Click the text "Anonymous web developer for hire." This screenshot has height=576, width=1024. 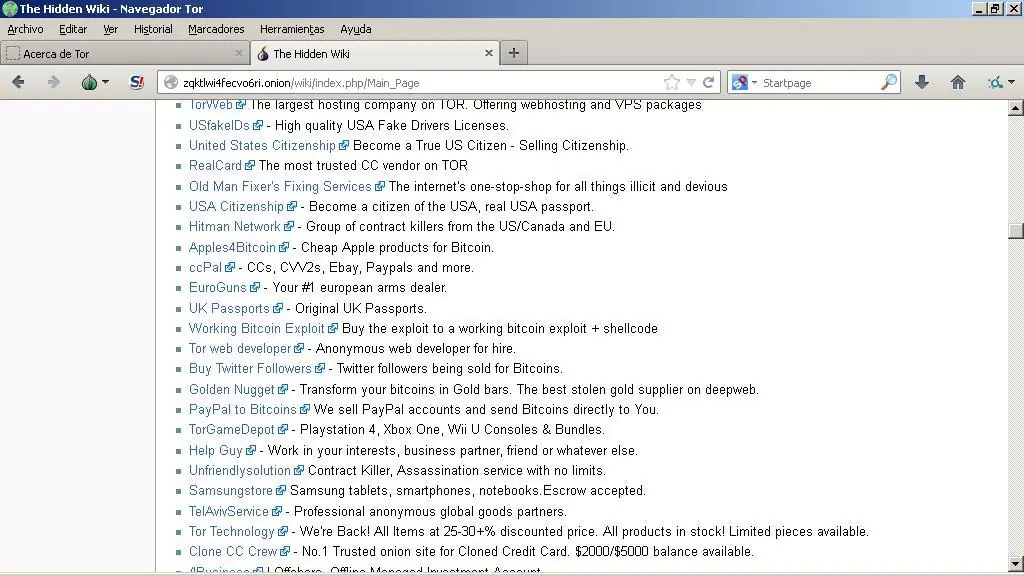tap(415, 349)
